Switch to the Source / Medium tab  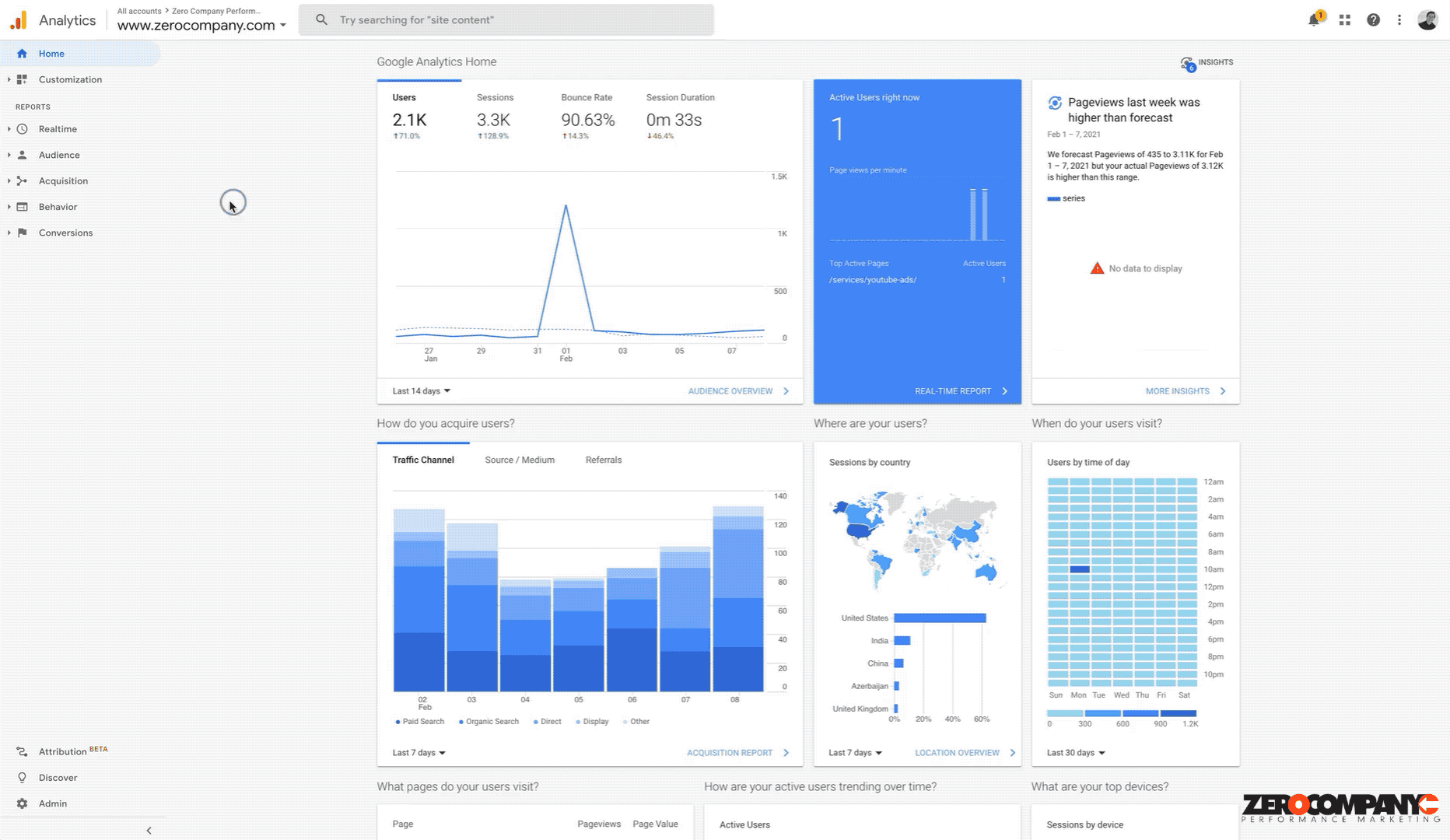pyautogui.click(x=520, y=460)
